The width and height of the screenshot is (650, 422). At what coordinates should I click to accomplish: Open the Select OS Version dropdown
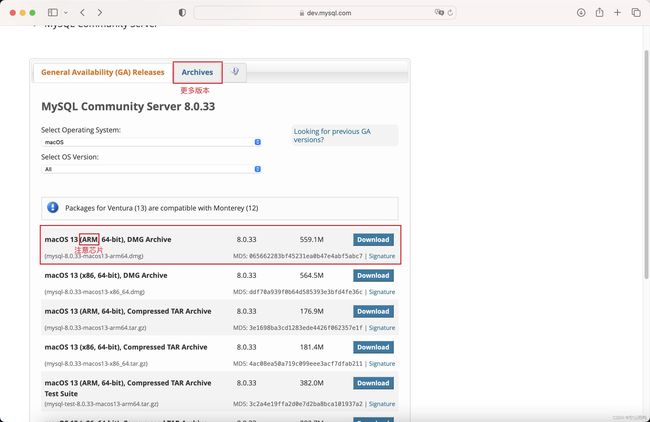[151, 169]
